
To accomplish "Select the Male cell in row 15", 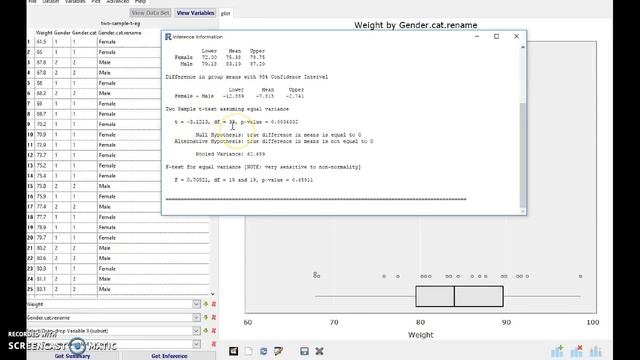I will click(x=104, y=186).
